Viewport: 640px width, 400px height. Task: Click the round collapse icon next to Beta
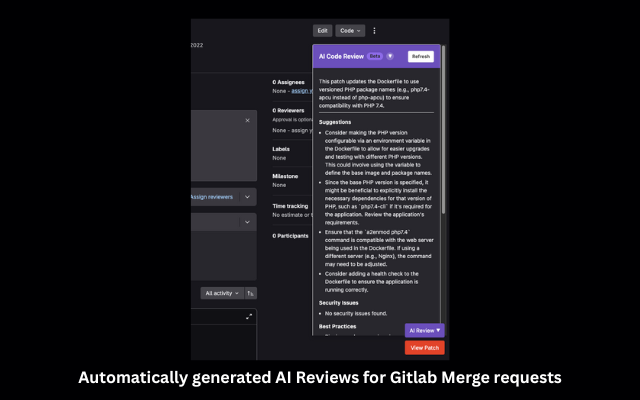coord(390,56)
